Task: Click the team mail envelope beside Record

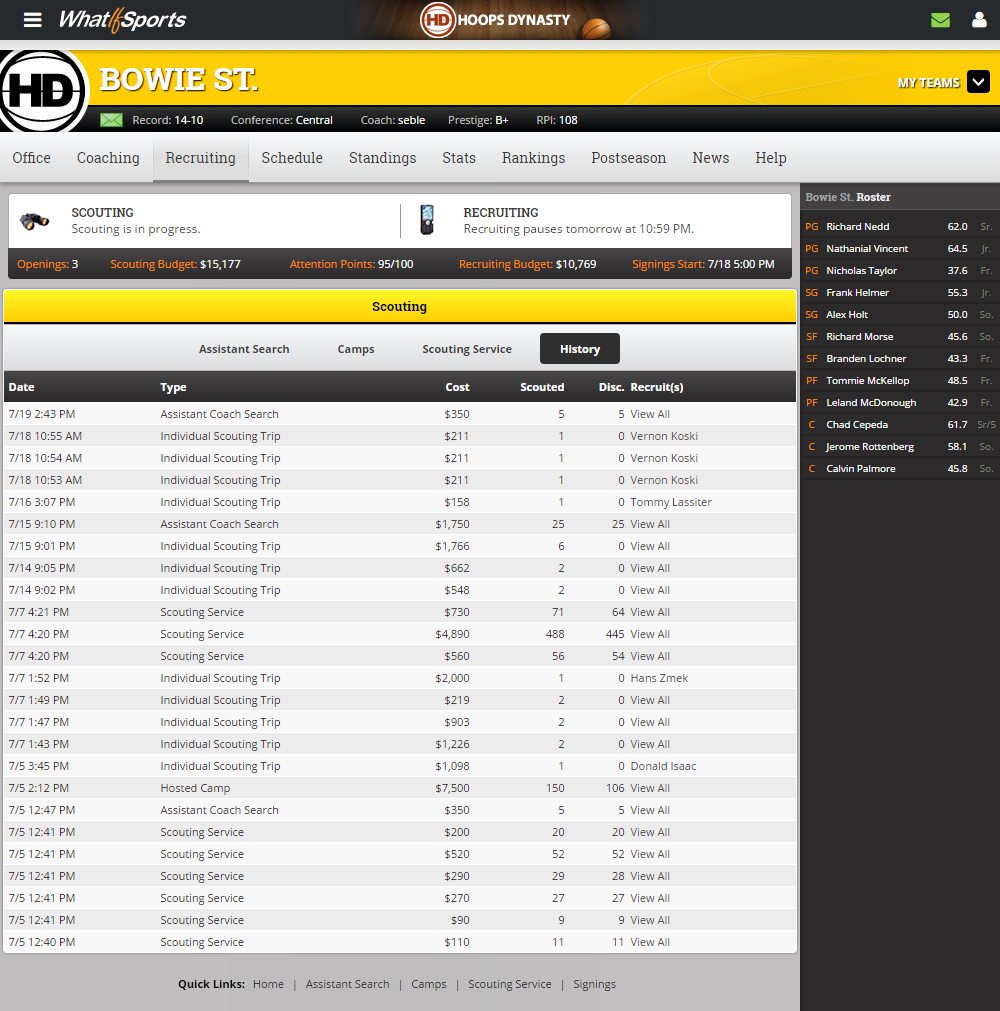Action: pyautogui.click(x=112, y=120)
